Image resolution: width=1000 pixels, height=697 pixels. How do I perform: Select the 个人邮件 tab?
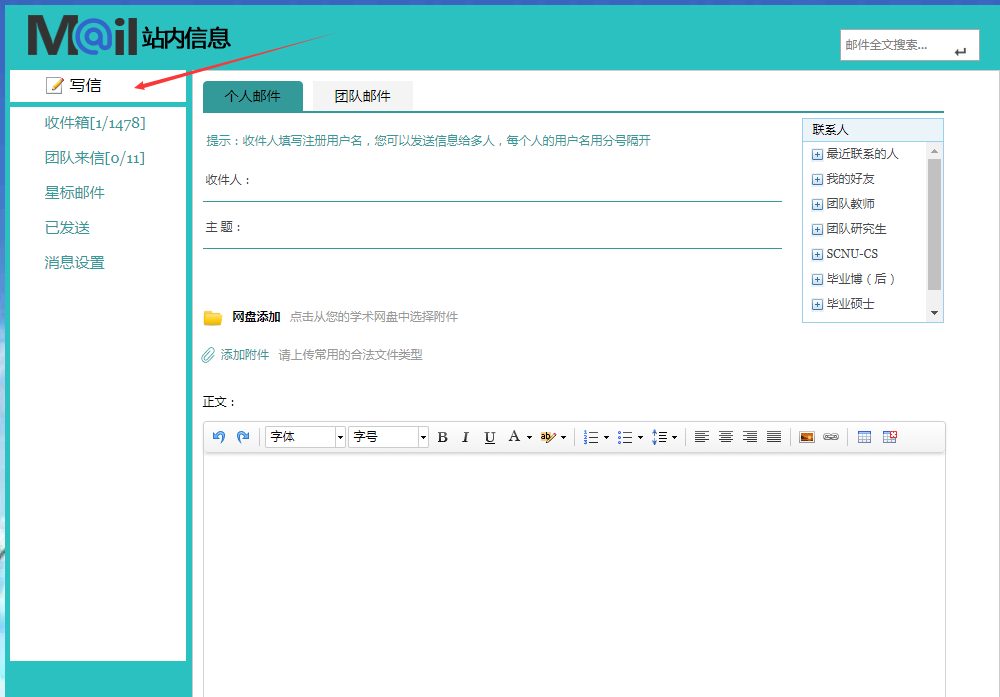(252, 96)
